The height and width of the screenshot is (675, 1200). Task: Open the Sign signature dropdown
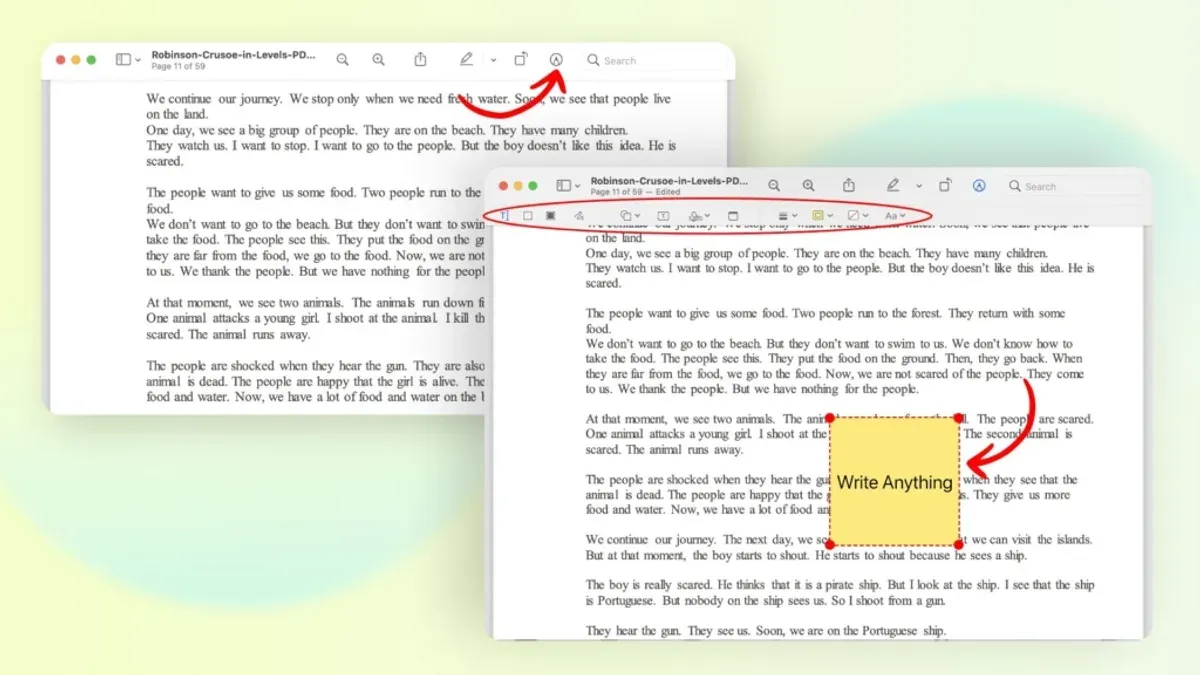pyautogui.click(x=700, y=215)
